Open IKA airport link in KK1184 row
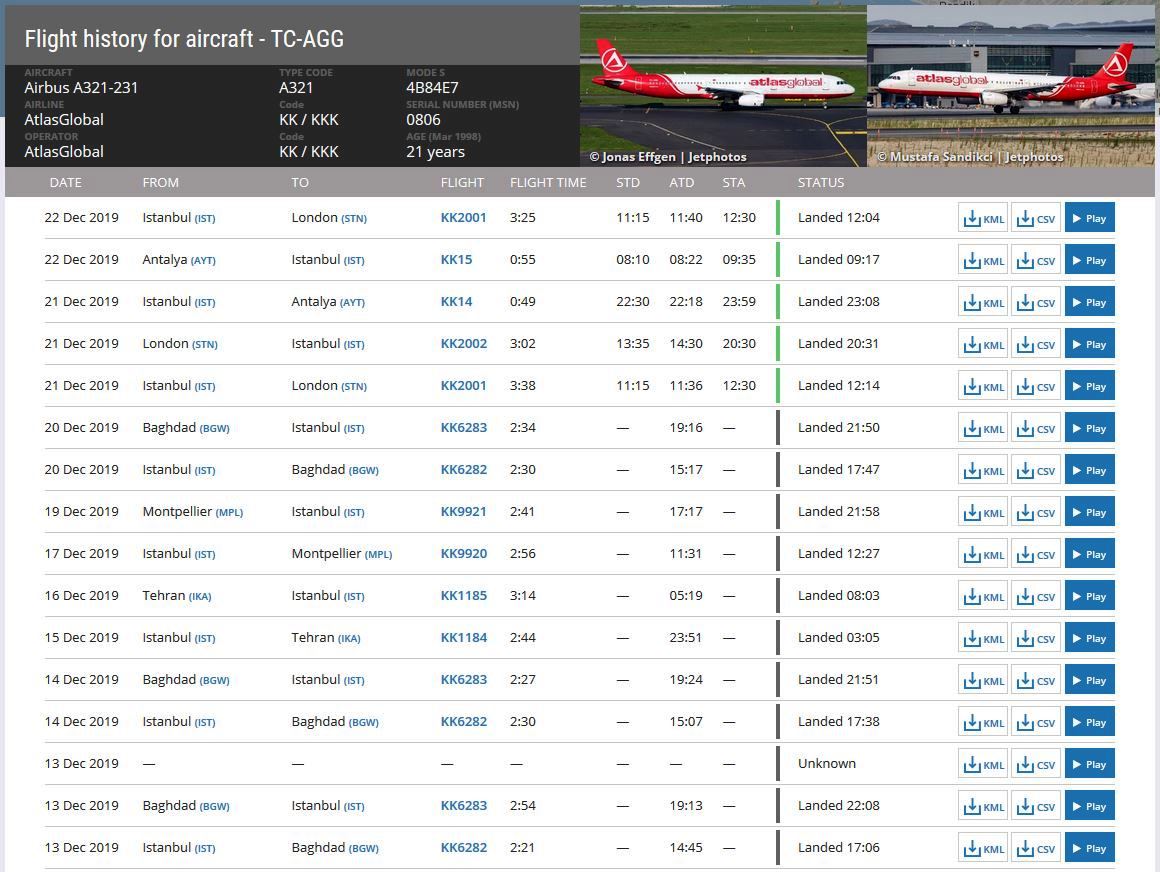Image resolution: width=1160 pixels, height=872 pixels. [348, 639]
